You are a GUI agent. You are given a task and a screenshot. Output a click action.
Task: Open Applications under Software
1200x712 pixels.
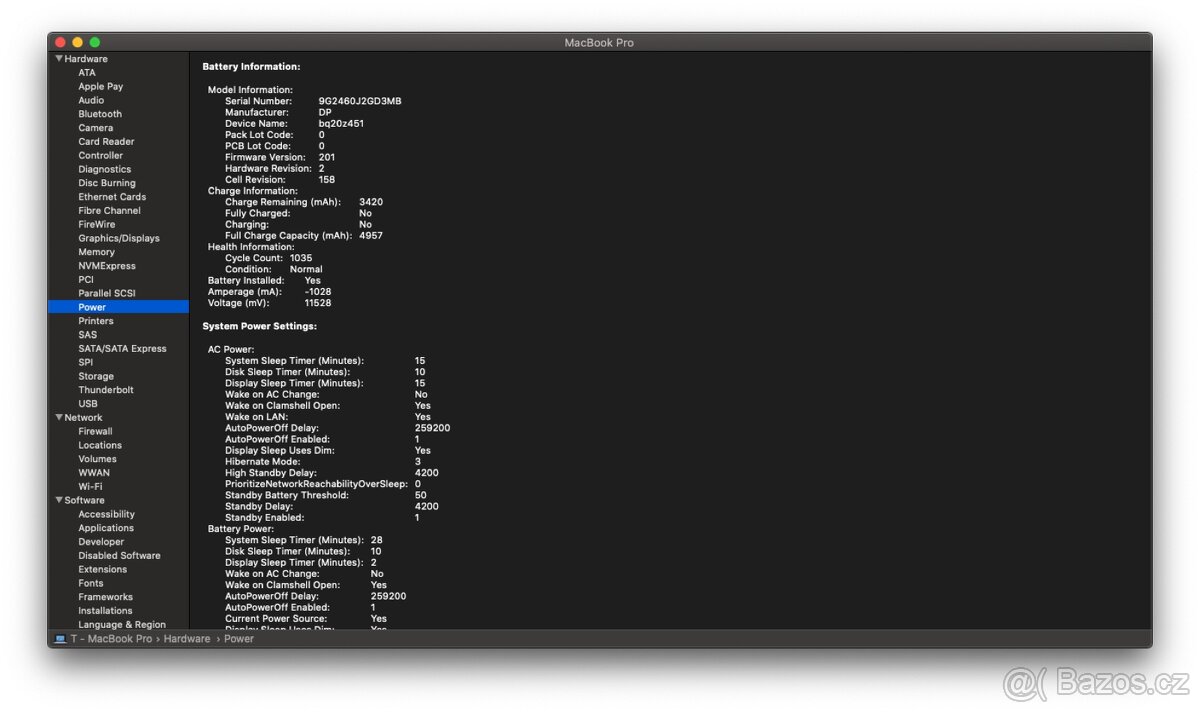pyautogui.click(x=106, y=527)
